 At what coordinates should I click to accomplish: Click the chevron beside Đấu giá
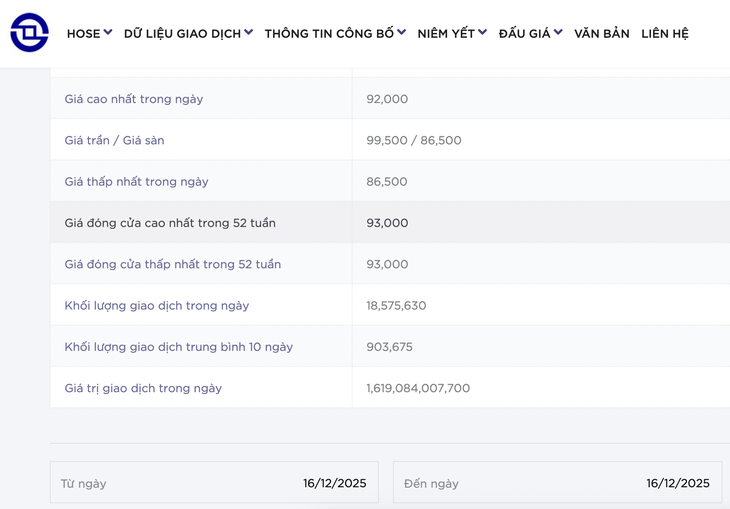pyautogui.click(x=558, y=33)
